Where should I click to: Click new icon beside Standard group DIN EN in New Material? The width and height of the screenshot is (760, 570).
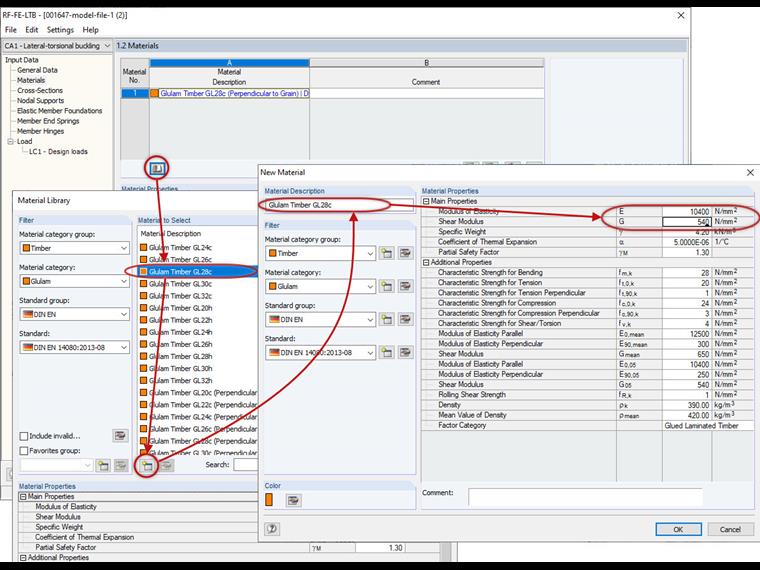click(x=386, y=319)
